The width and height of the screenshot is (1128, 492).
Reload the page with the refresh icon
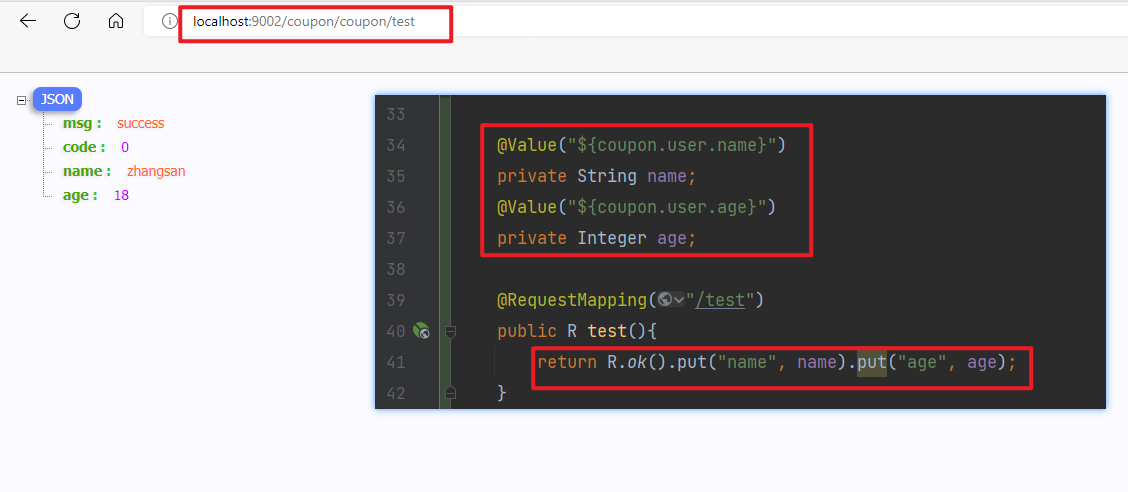(72, 21)
